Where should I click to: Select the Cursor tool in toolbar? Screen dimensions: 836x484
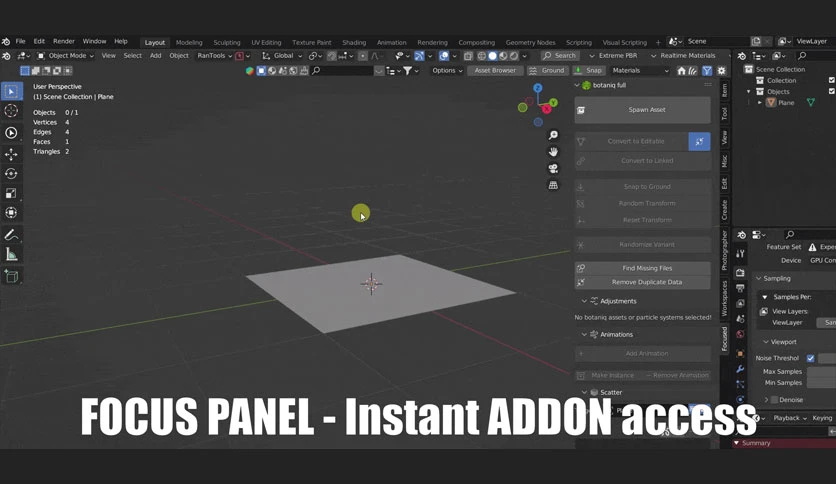pyautogui.click(x=11, y=111)
